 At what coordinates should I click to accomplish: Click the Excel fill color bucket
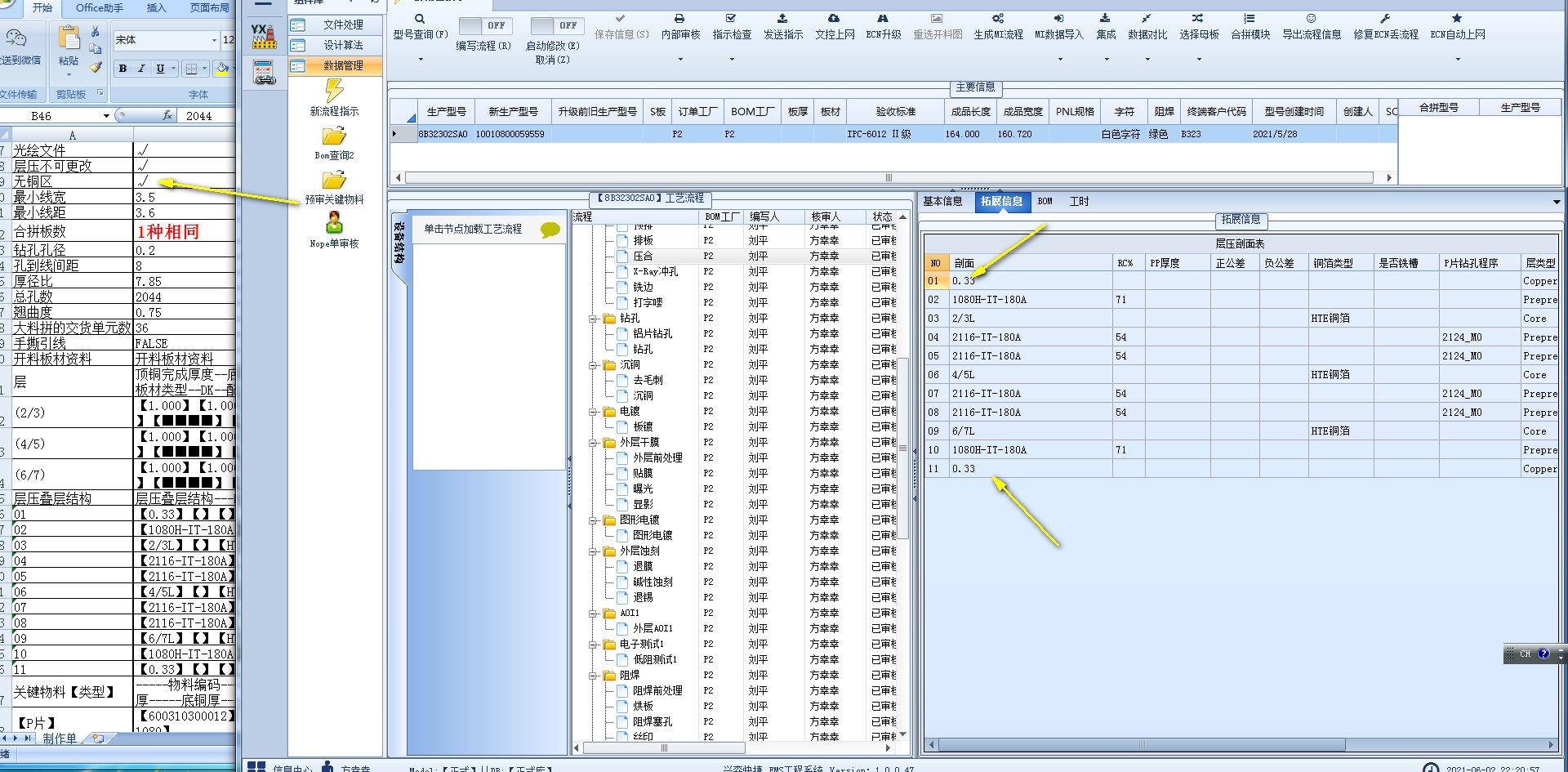coord(220,69)
